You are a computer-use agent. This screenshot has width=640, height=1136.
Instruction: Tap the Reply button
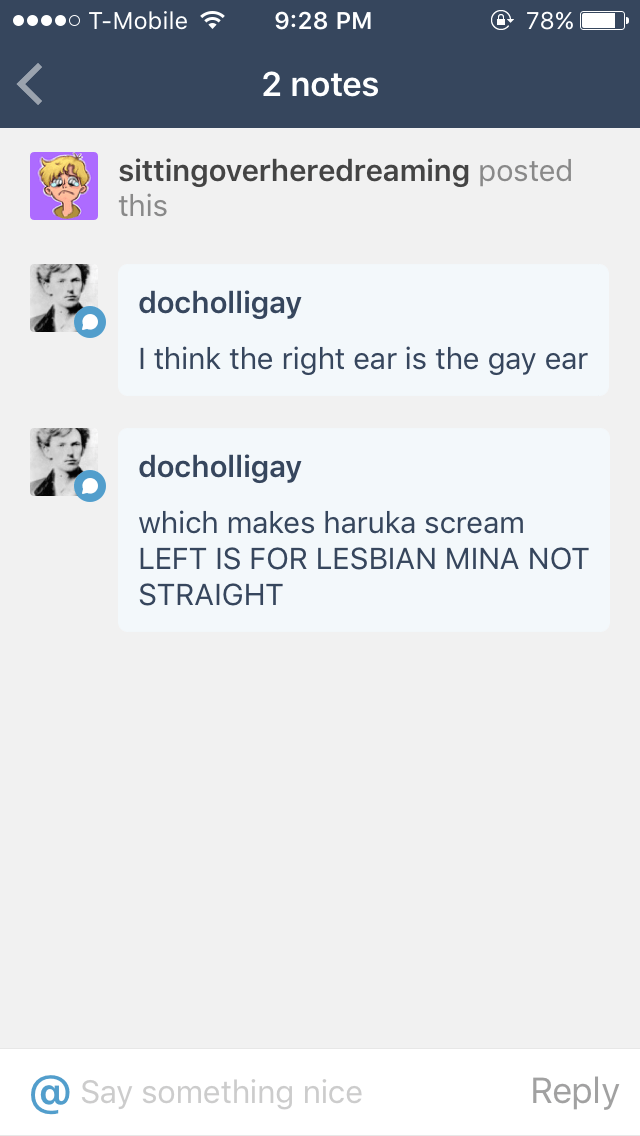[x=575, y=1092]
